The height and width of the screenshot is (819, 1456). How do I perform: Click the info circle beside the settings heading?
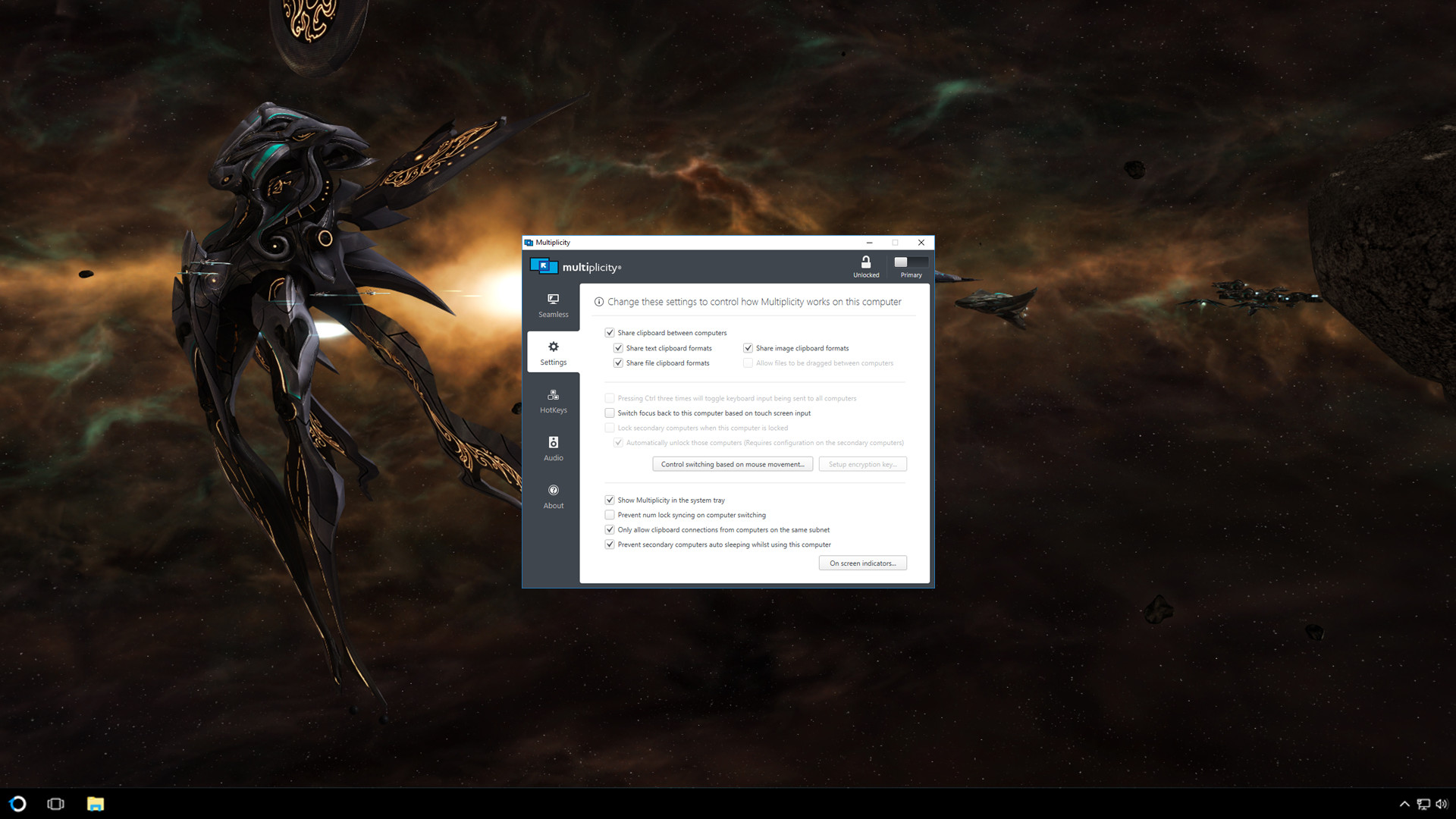coord(599,302)
